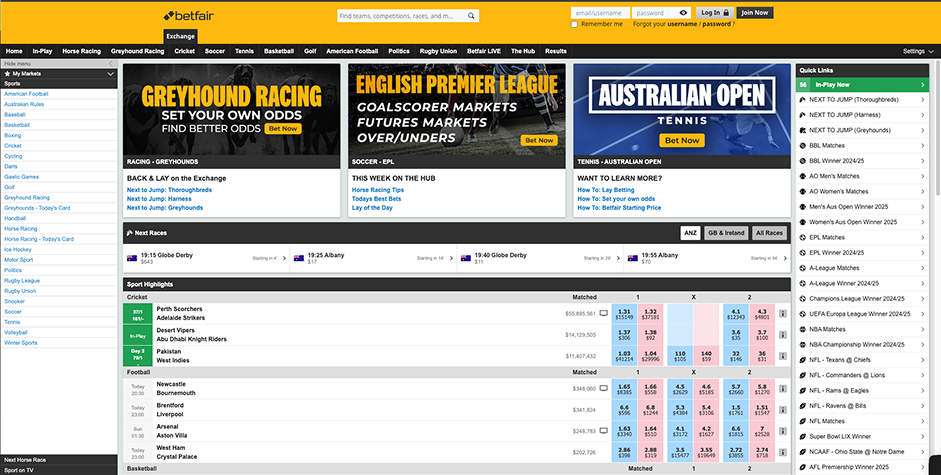Expand the My Markets section
This screenshot has width=941, height=475.
point(110,74)
